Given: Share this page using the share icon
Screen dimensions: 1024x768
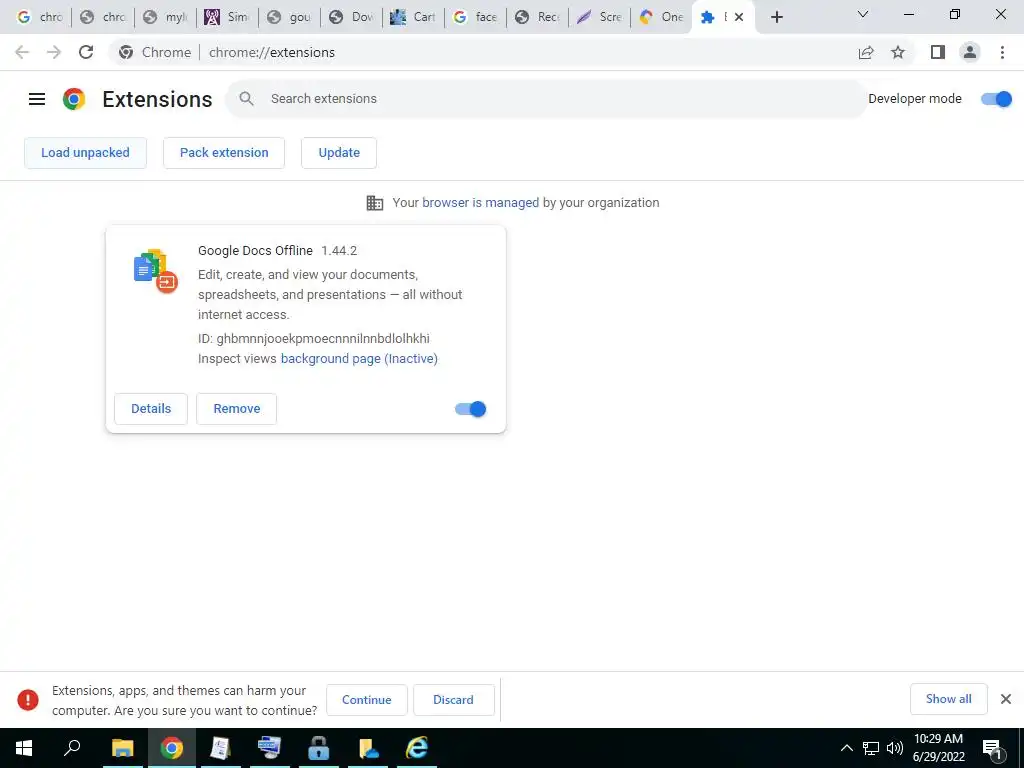Looking at the screenshot, I should click(866, 52).
